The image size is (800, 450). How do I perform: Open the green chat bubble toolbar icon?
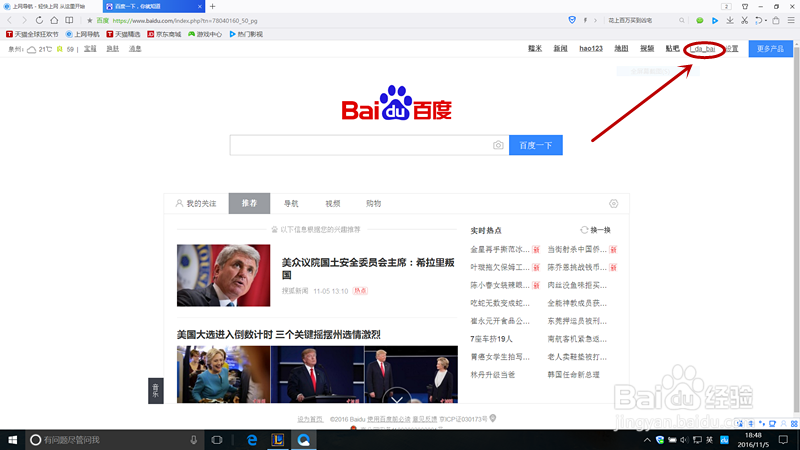click(699, 20)
